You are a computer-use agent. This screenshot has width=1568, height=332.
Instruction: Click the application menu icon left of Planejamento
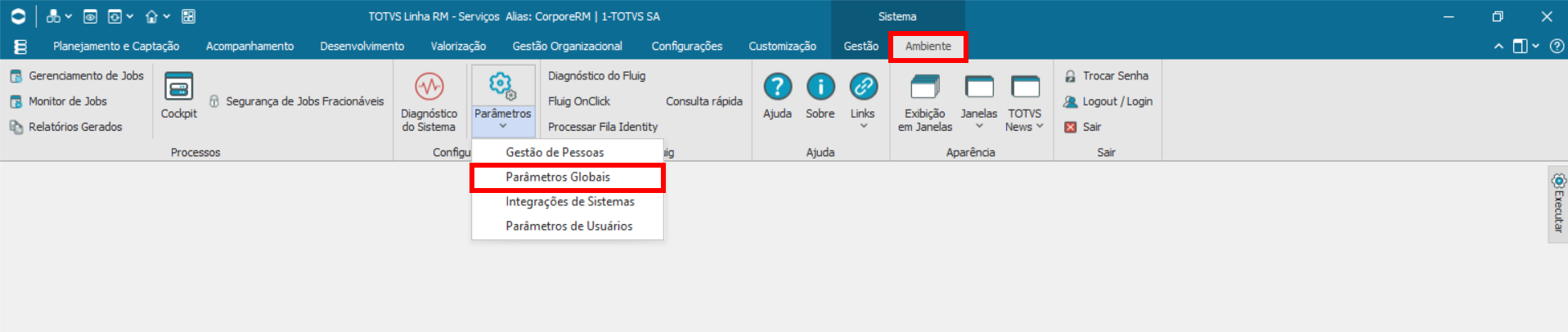20,47
